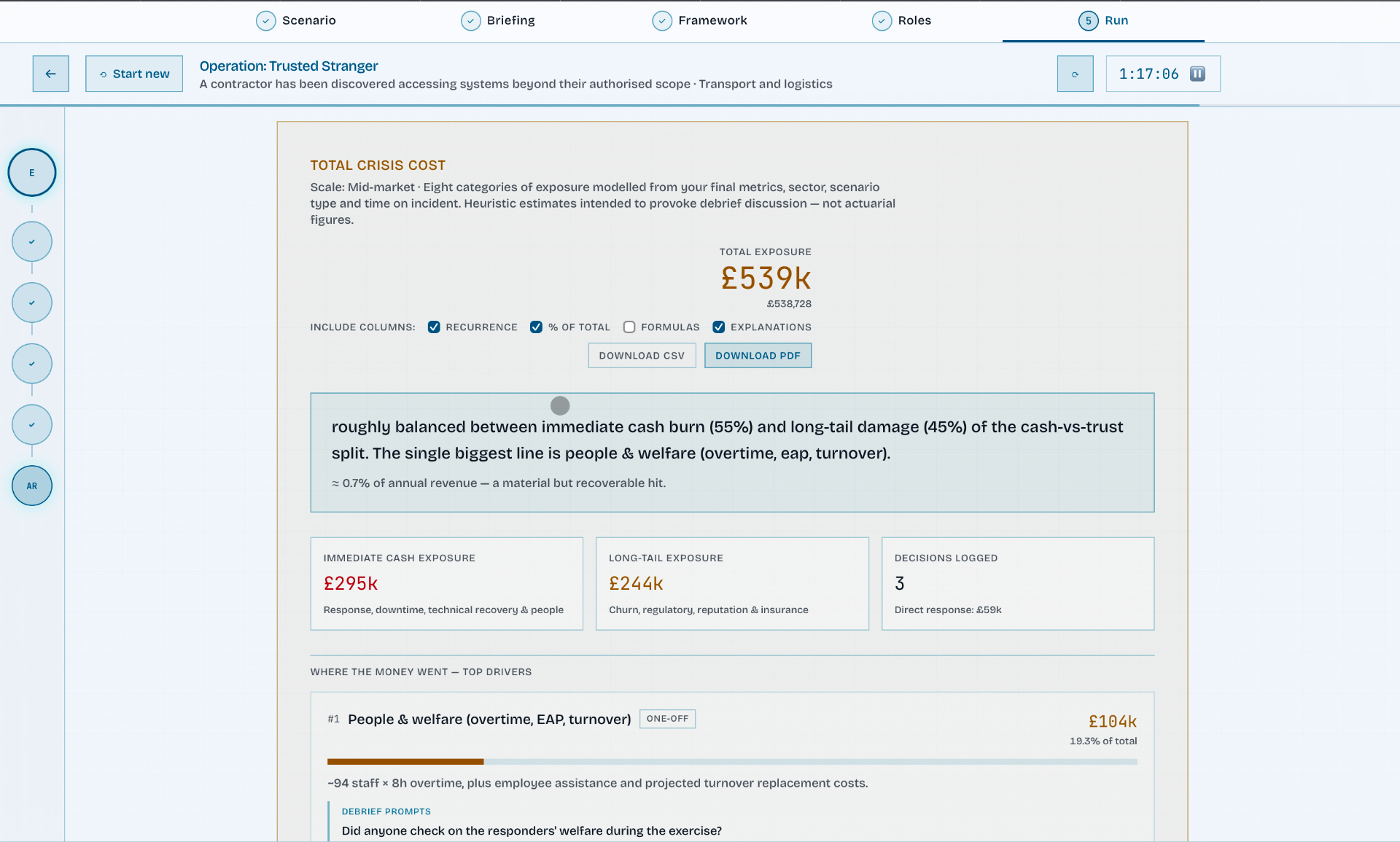1400x842 pixels.
Task: Select the first checkmark node in sidebar
Action: click(32, 242)
